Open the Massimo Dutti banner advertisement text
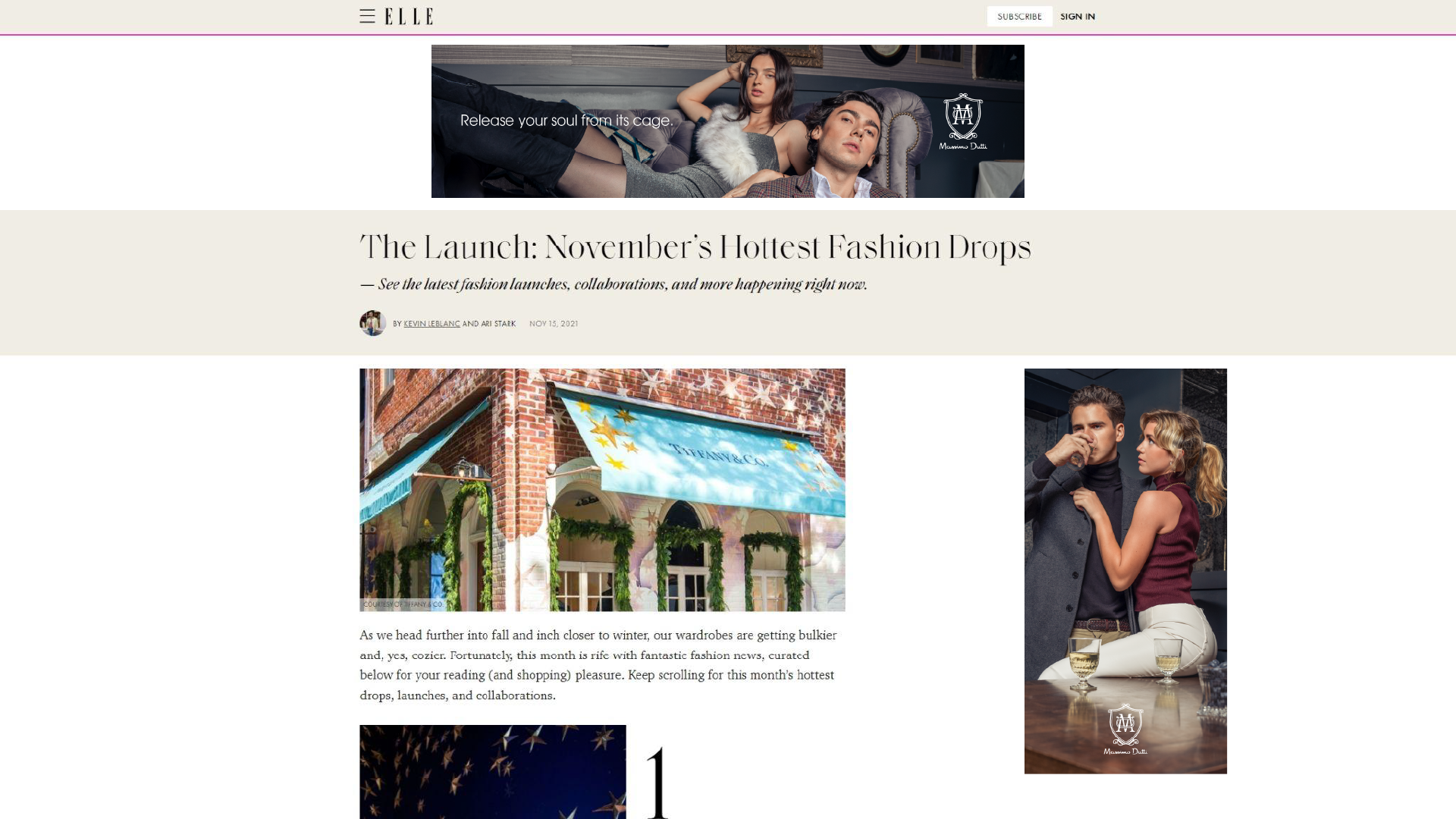Image resolution: width=1456 pixels, height=819 pixels. click(566, 121)
